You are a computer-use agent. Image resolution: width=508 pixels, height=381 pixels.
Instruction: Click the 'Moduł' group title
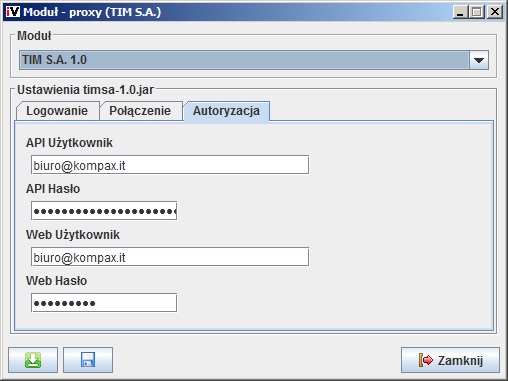(34, 36)
